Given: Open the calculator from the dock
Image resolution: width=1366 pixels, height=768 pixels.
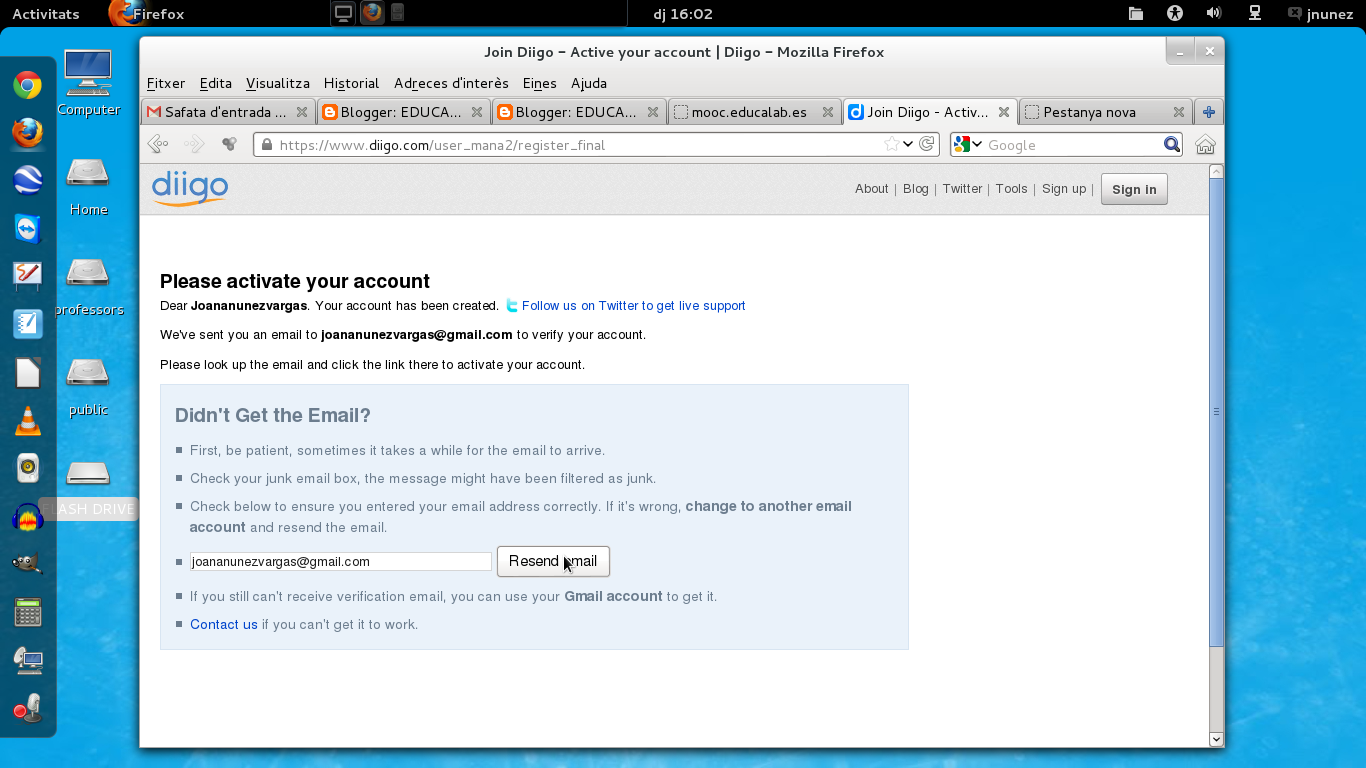Looking at the screenshot, I should (27, 612).
